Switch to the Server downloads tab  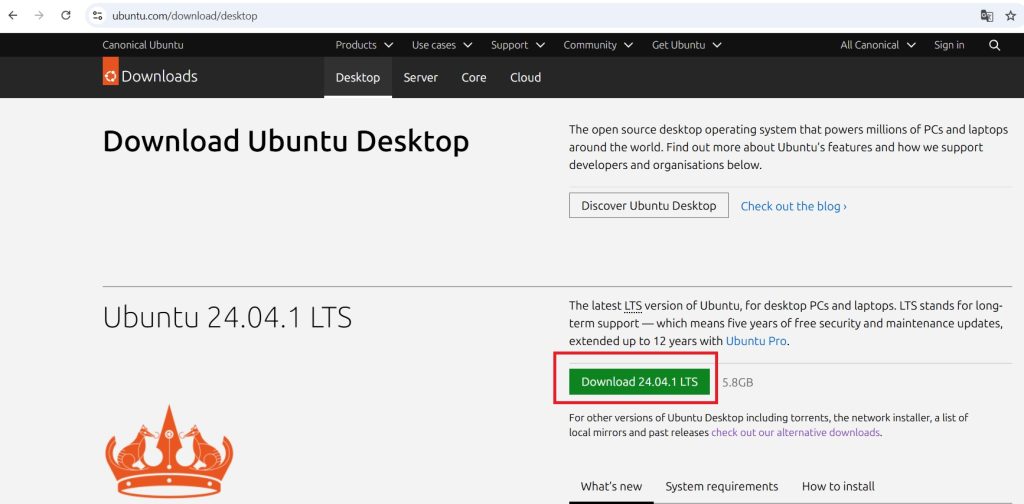420,77
